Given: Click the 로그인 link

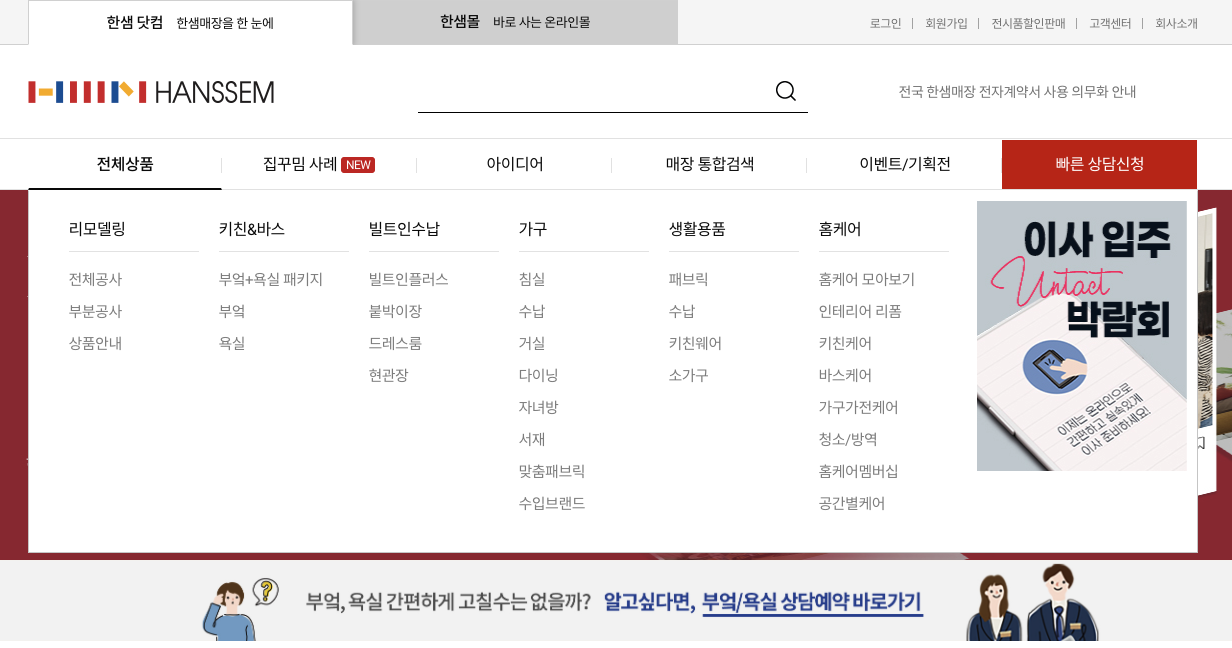Looking at the screenshot, I should pos(885,23).
